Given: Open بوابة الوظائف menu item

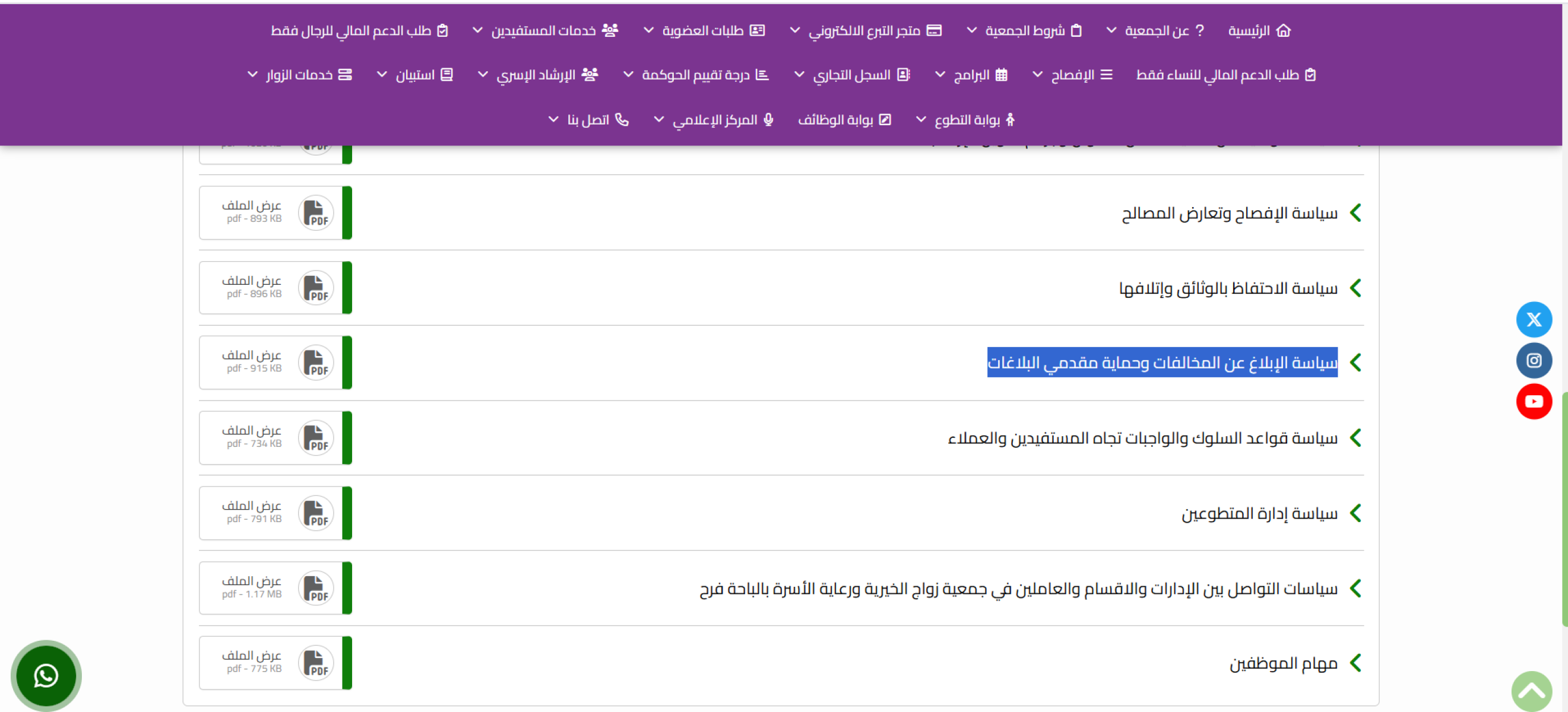Looking at the screenshot, I should click(845, 120).
